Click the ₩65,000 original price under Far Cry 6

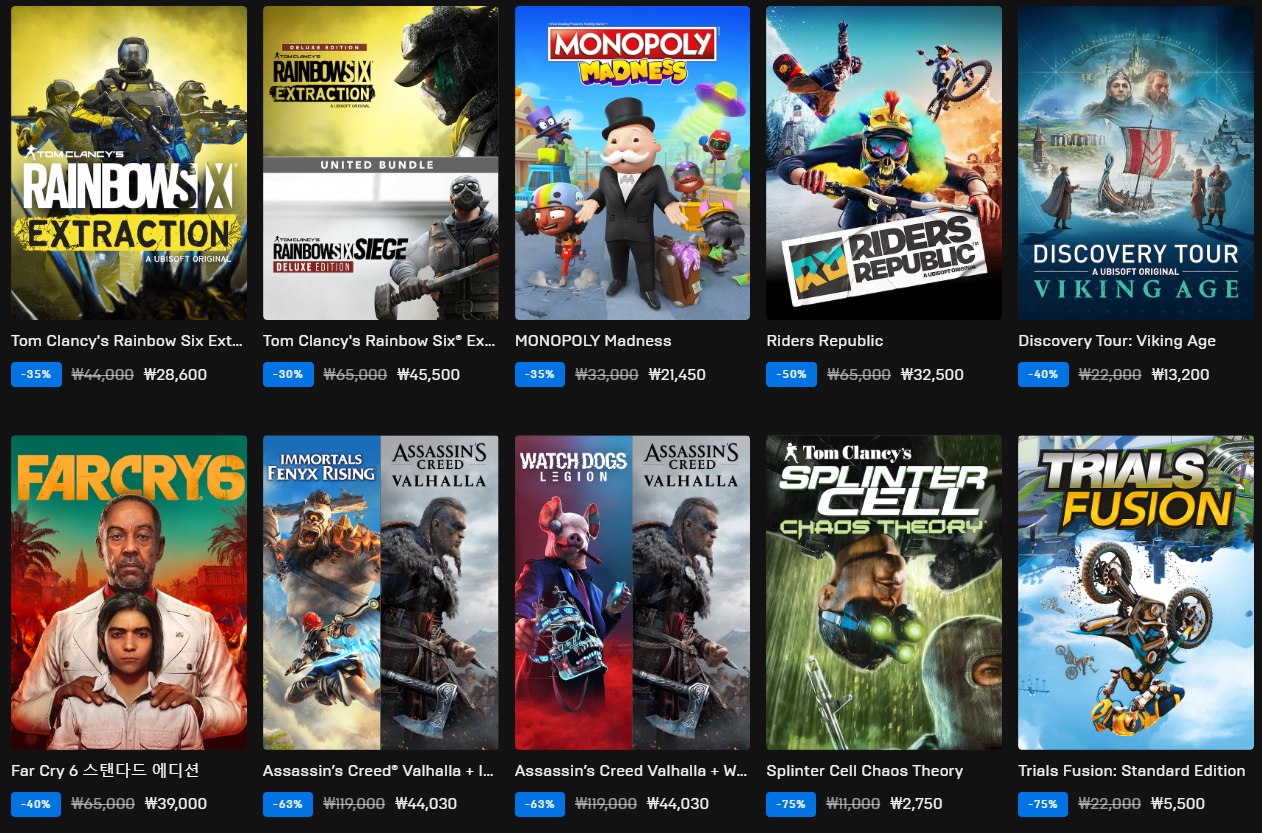103,804
